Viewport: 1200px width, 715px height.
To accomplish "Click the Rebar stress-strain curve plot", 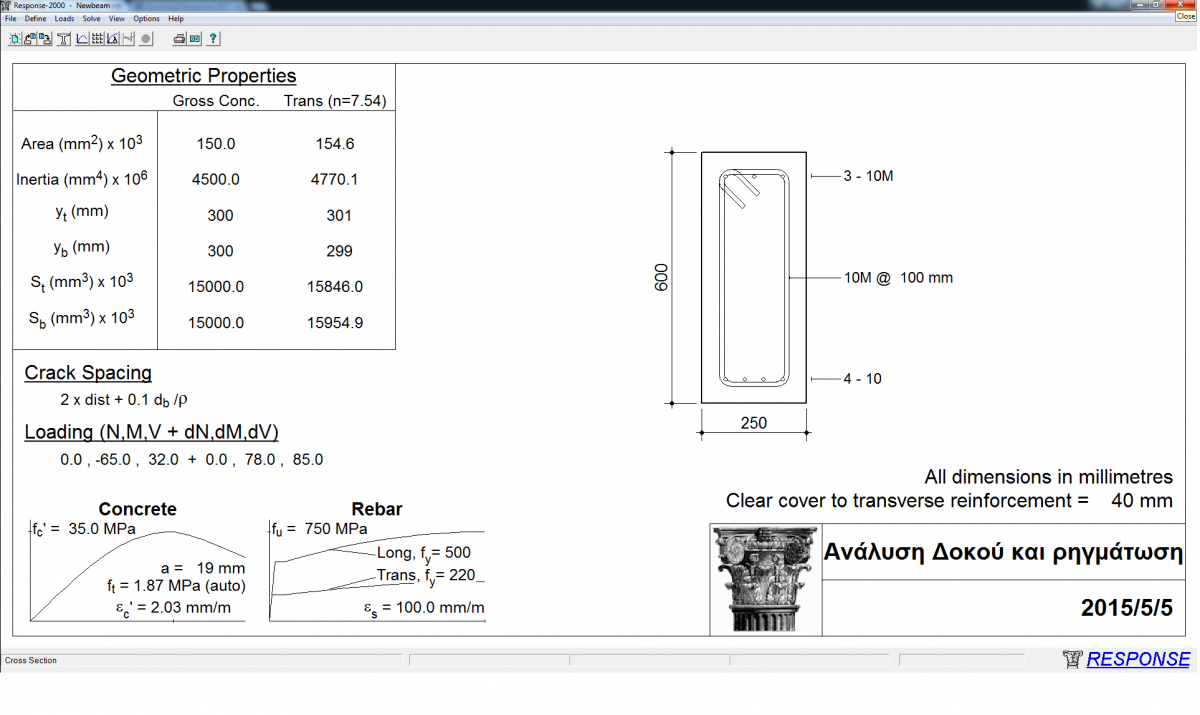I will (x=377, y=572).
